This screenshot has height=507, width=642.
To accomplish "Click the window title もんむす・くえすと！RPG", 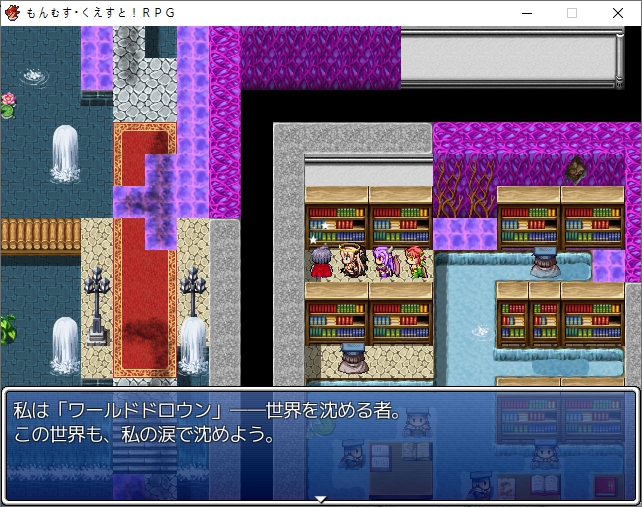I will [x=101, y=13].
